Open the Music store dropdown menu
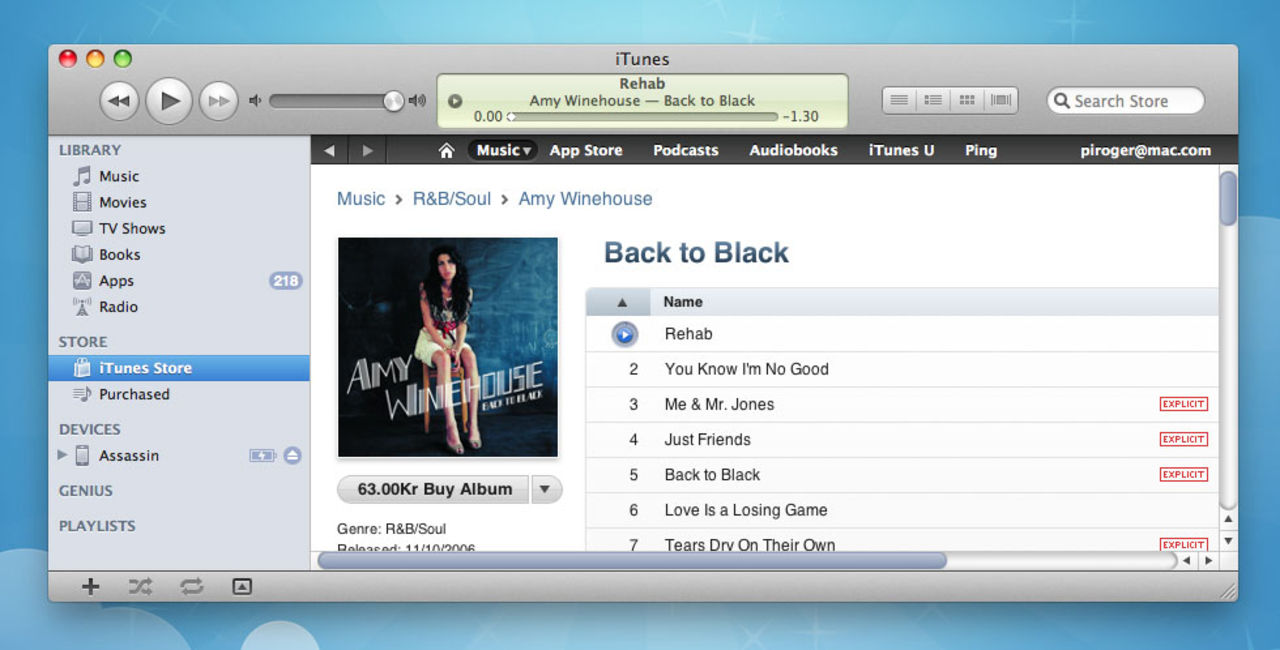The image size is (1280, 650). click(x=503, y=151)
